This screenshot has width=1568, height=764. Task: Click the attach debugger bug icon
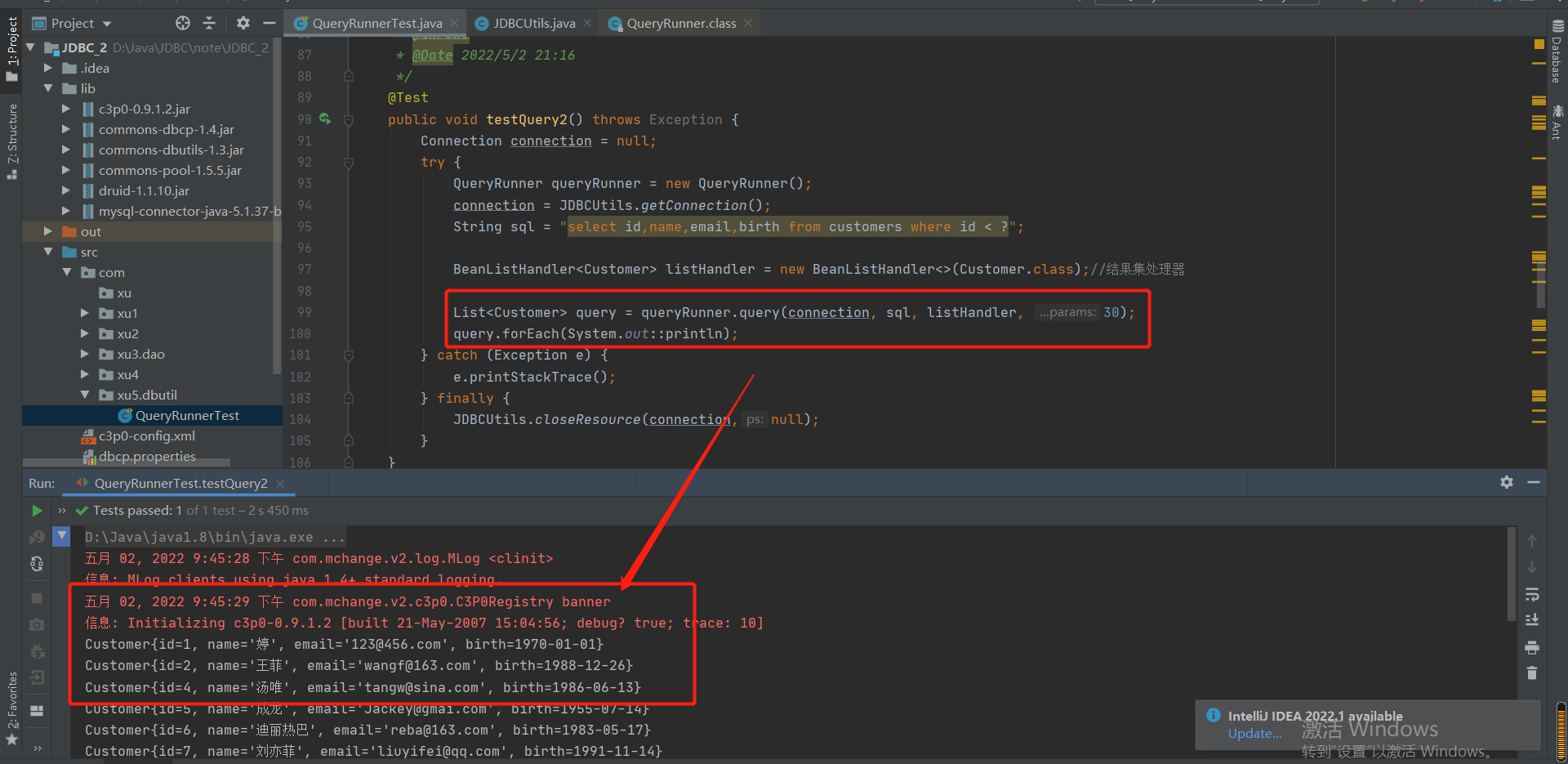[37, 651]
